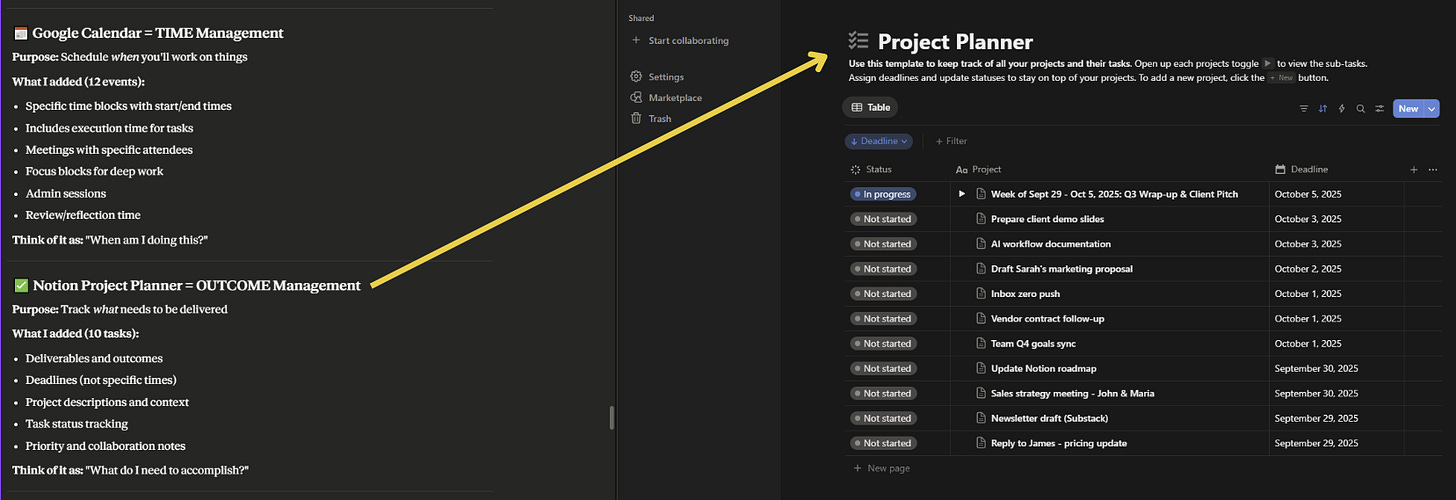
Task: Open the Not started status of Inbox zero push
Action: pyautogui.click(x=882, y=294)
